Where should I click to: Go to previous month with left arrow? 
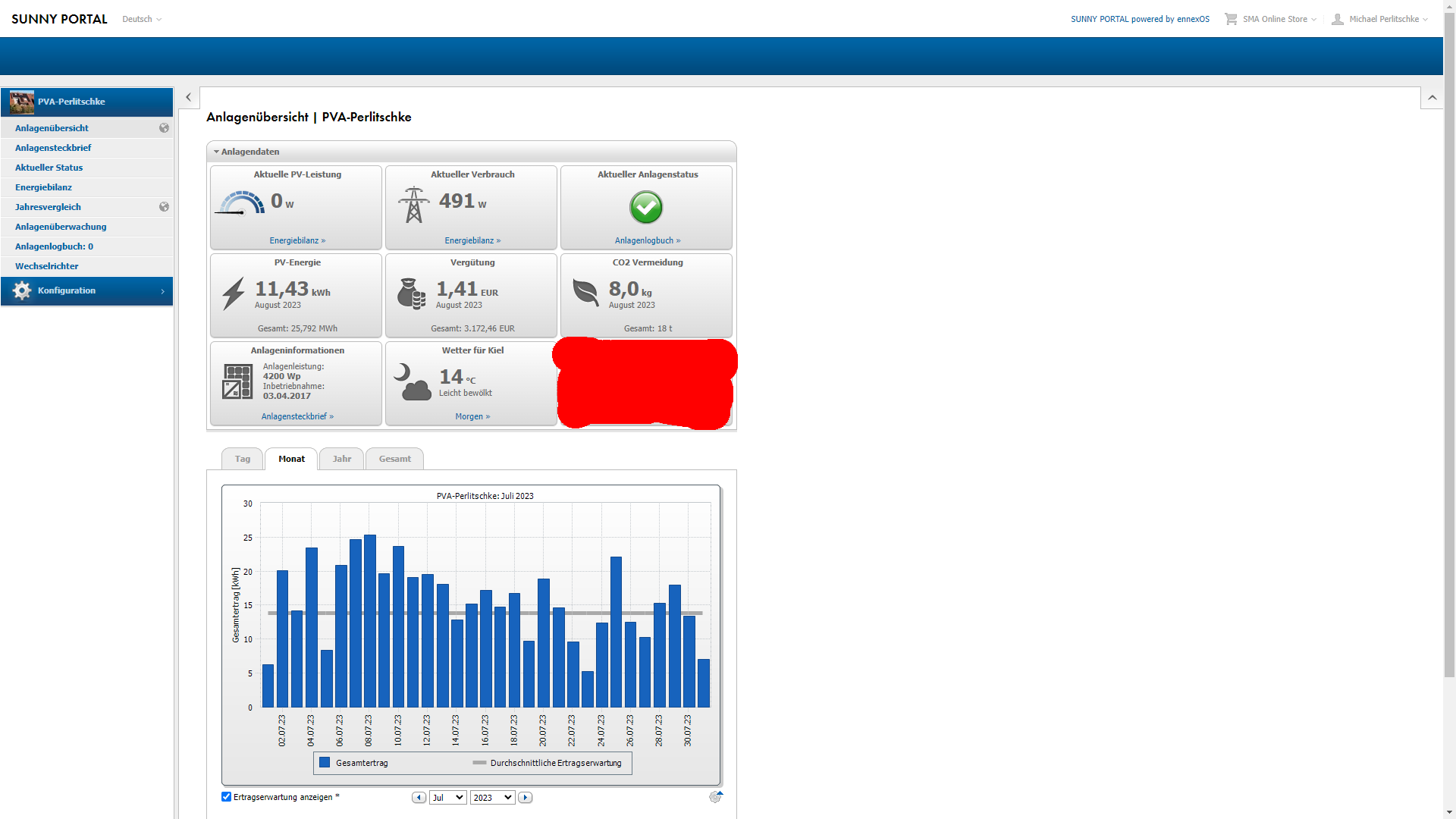coord(419,797)
